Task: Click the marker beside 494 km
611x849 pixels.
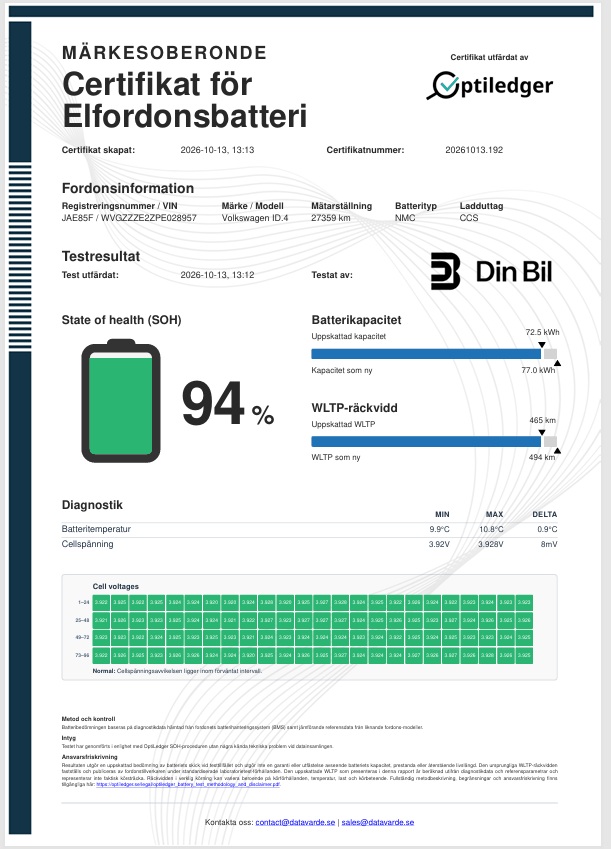Action: pos(557,450)
